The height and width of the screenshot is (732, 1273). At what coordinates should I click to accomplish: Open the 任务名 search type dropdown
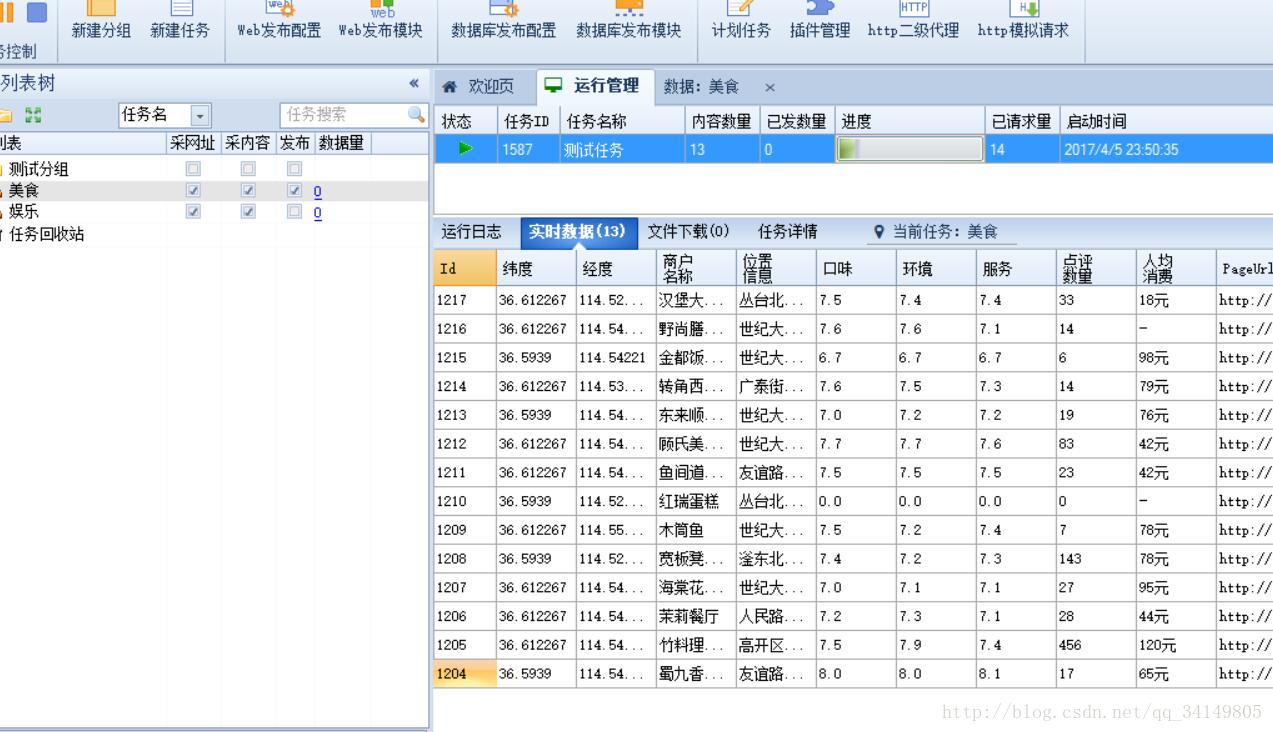click(200, 115)
